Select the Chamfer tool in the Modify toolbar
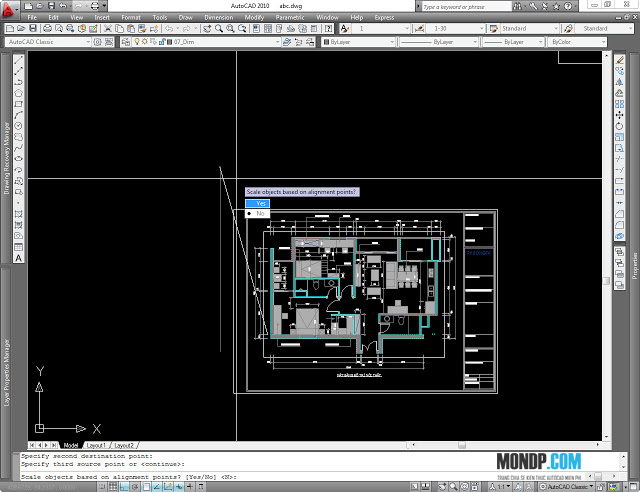Image resolution: width=640 pixels, height=492 pixels. 620,214
